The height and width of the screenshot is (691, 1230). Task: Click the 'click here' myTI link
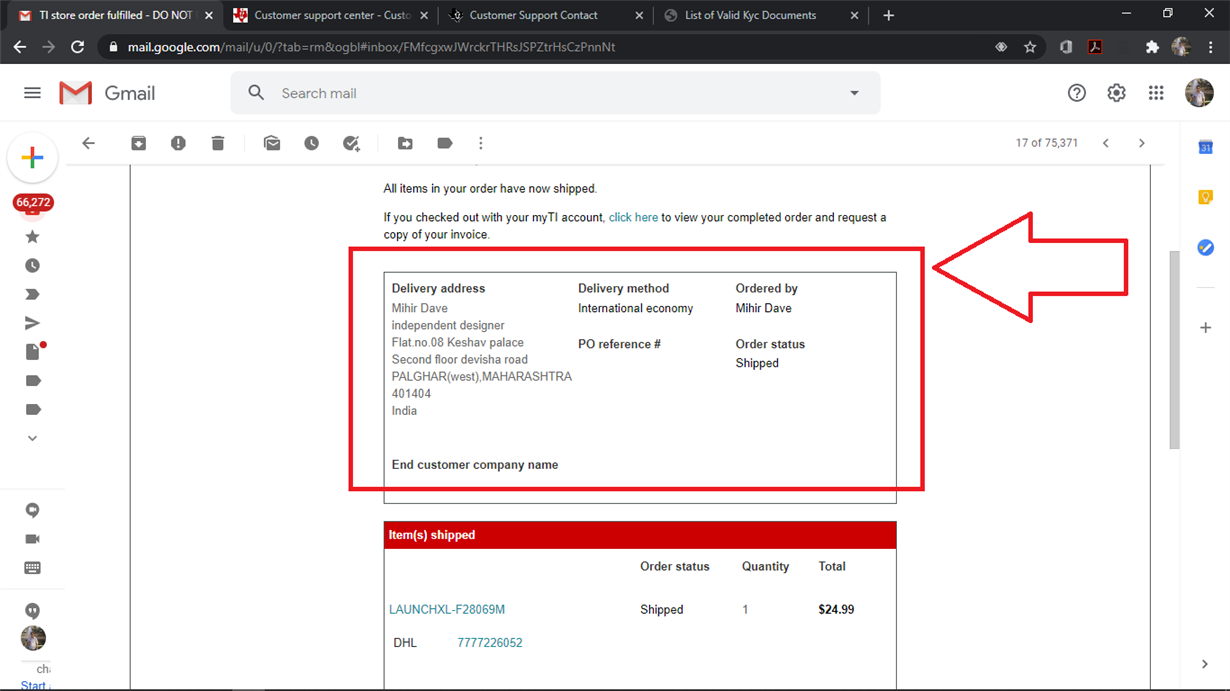point(633,217)
